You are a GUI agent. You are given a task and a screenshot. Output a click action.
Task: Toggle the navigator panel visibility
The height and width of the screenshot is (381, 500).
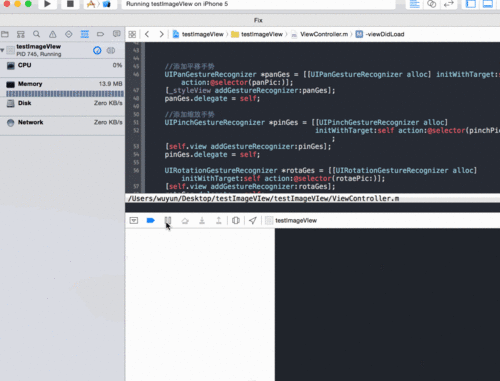(x=471, y=4)
